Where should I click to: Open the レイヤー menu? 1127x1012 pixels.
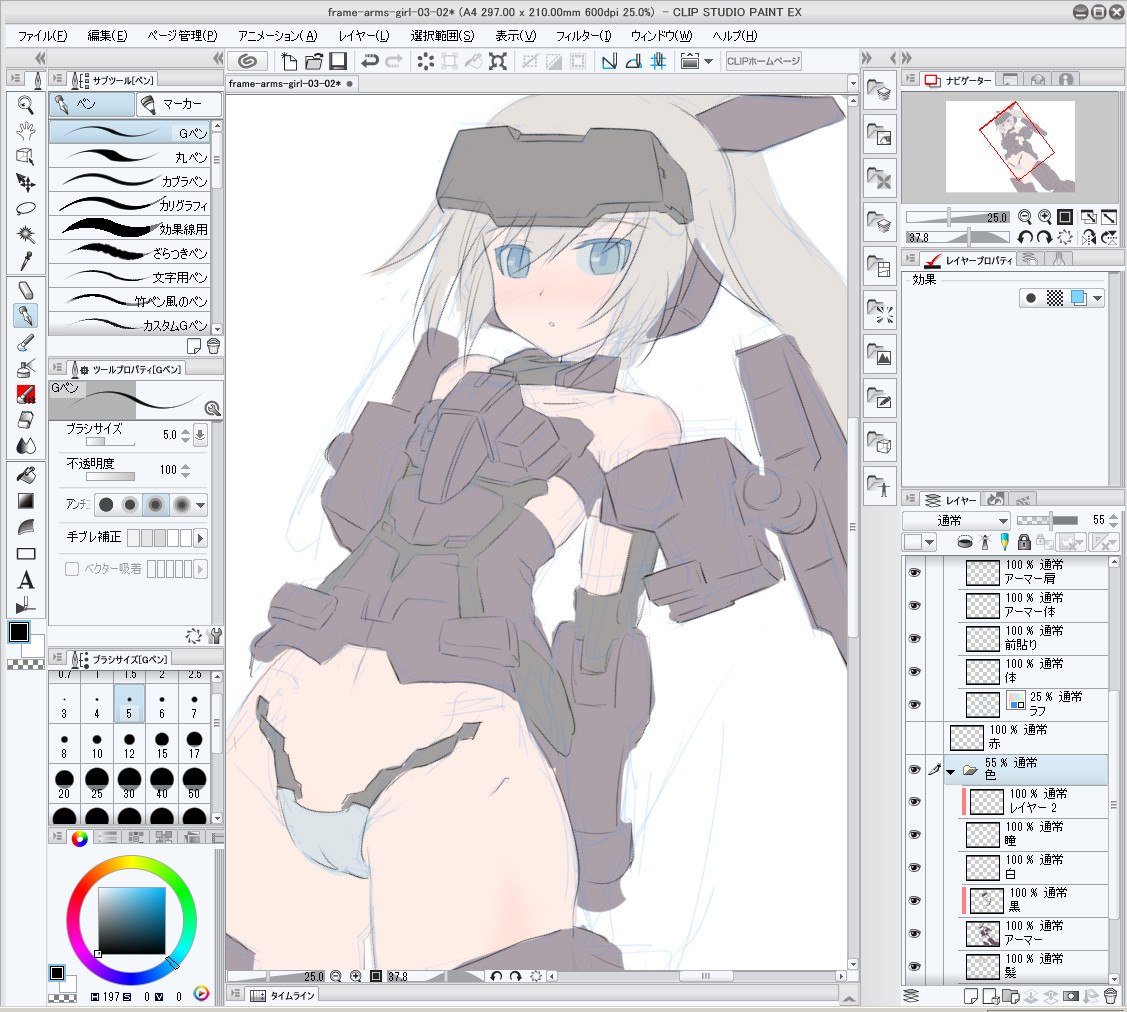point(364,36)
